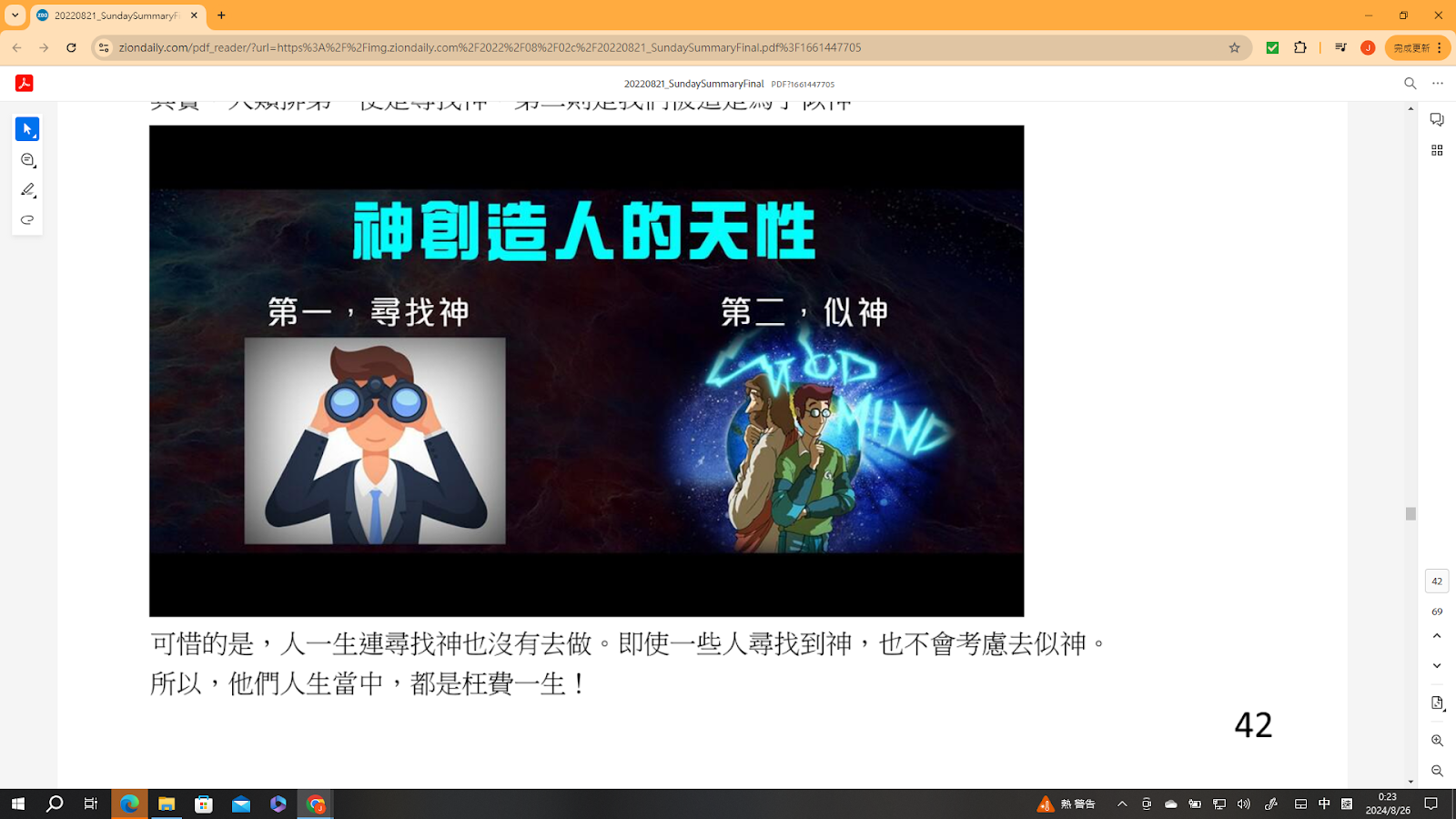Viewport: 1456px width, 819px height.
Task: Open the PDF search magnifier
Action: point(1410,83)
